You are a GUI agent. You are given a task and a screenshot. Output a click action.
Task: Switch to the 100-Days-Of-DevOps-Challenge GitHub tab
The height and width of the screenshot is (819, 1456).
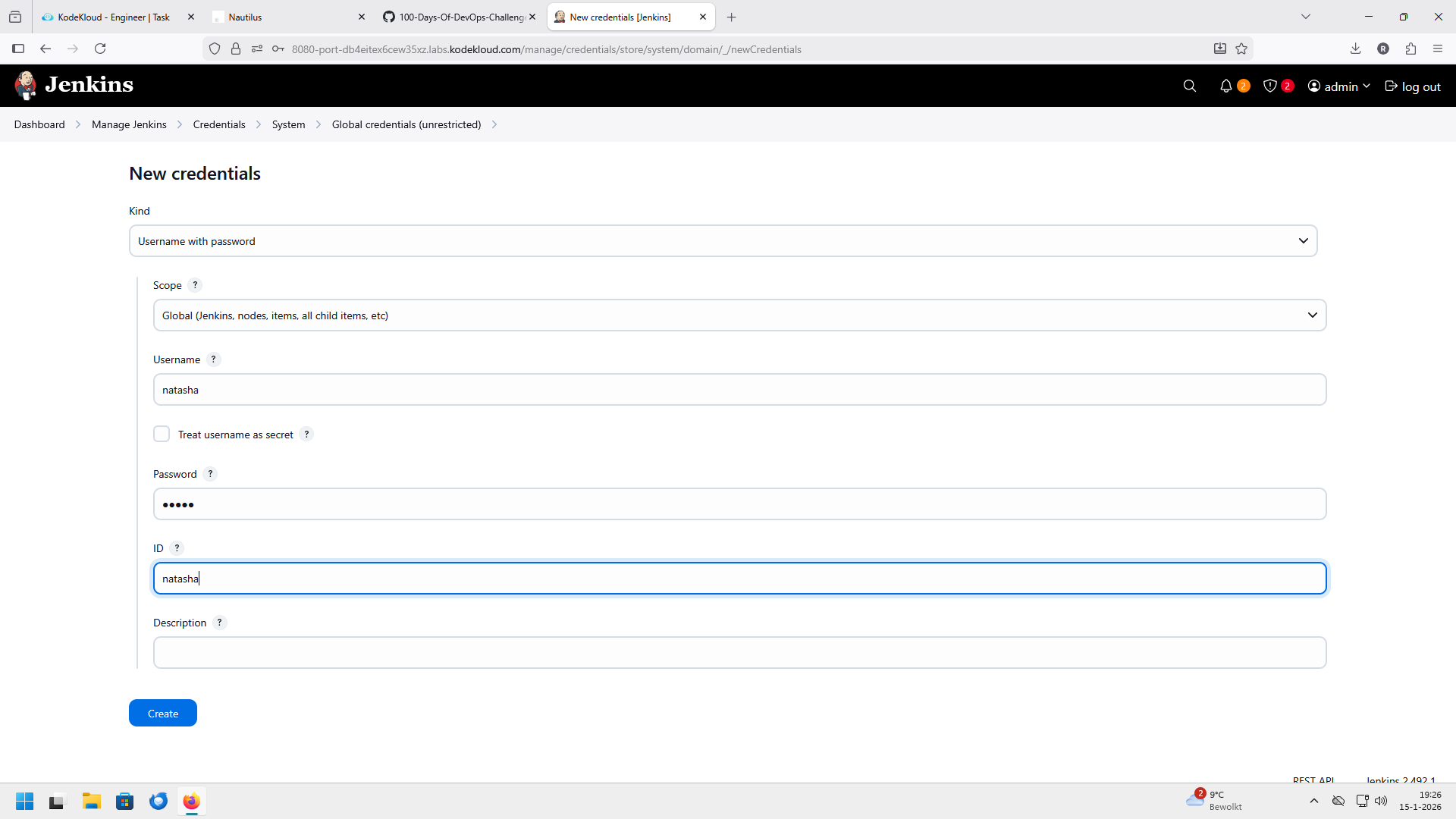460,17
